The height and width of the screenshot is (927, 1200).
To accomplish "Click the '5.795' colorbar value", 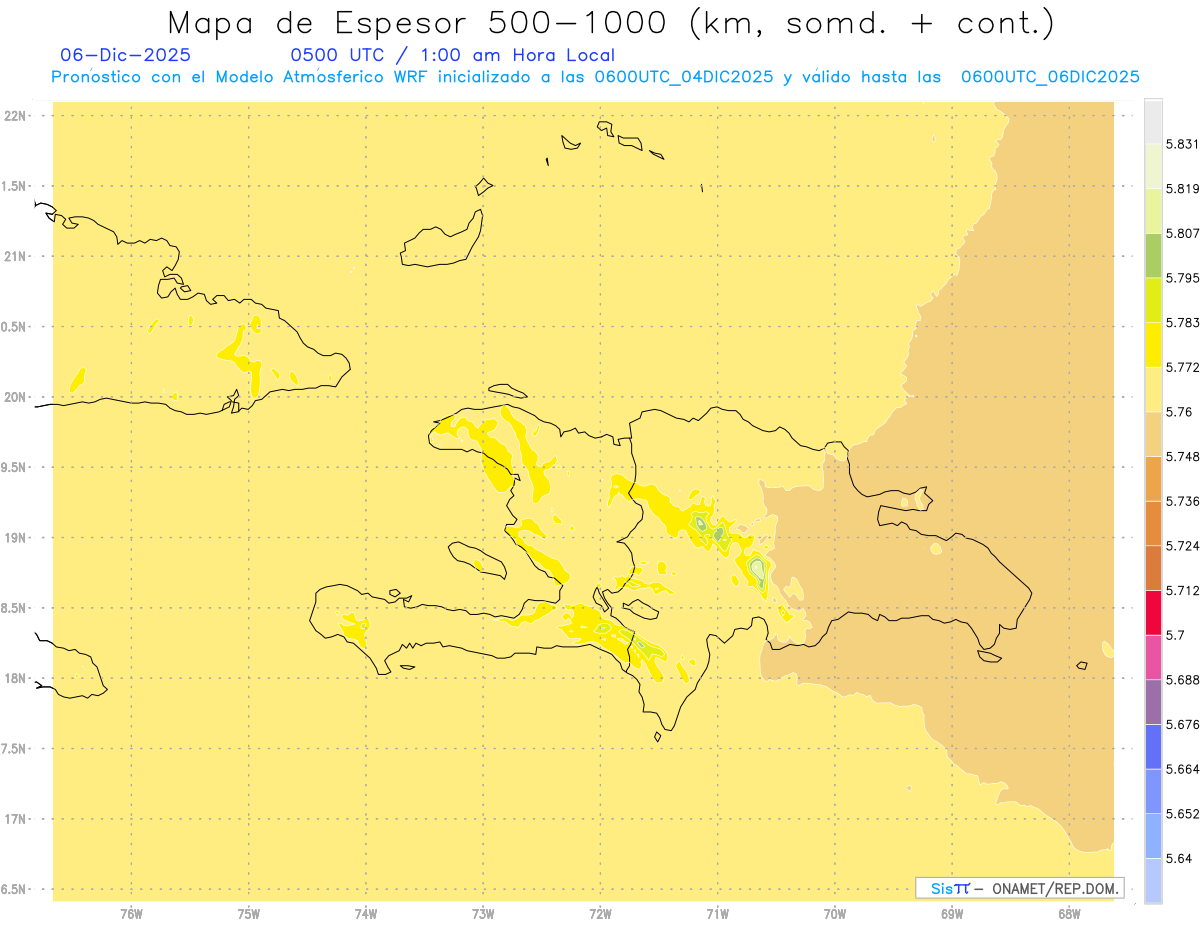I will [1182, 278].
